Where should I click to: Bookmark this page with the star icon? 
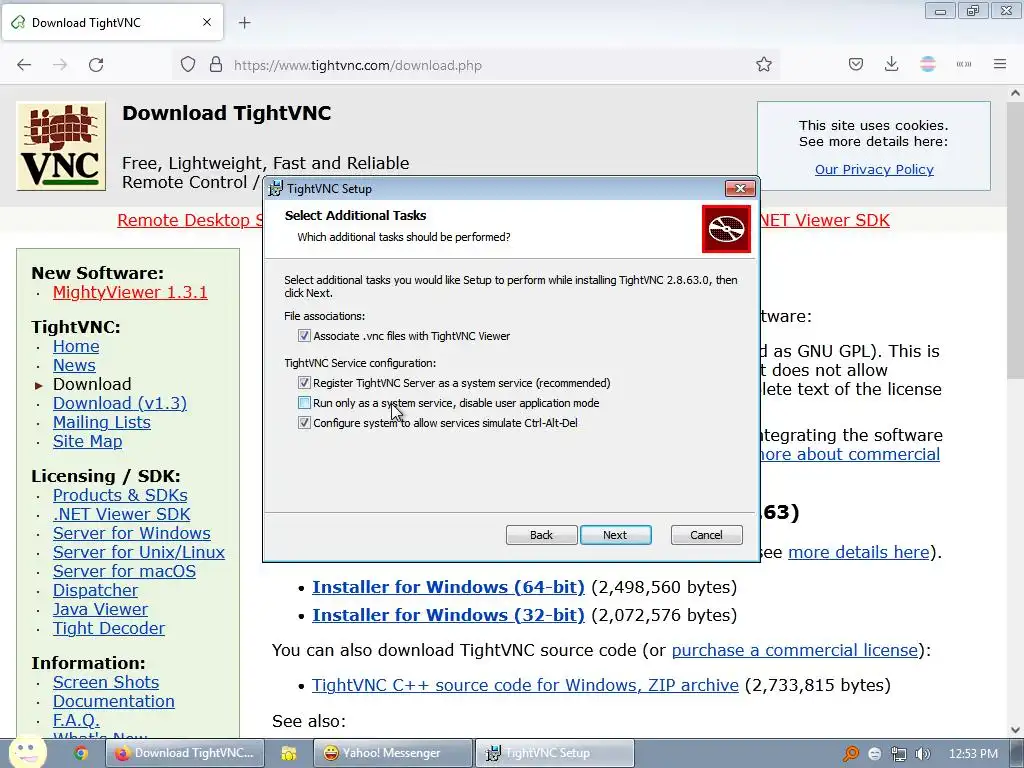click(x=763, y=65)
